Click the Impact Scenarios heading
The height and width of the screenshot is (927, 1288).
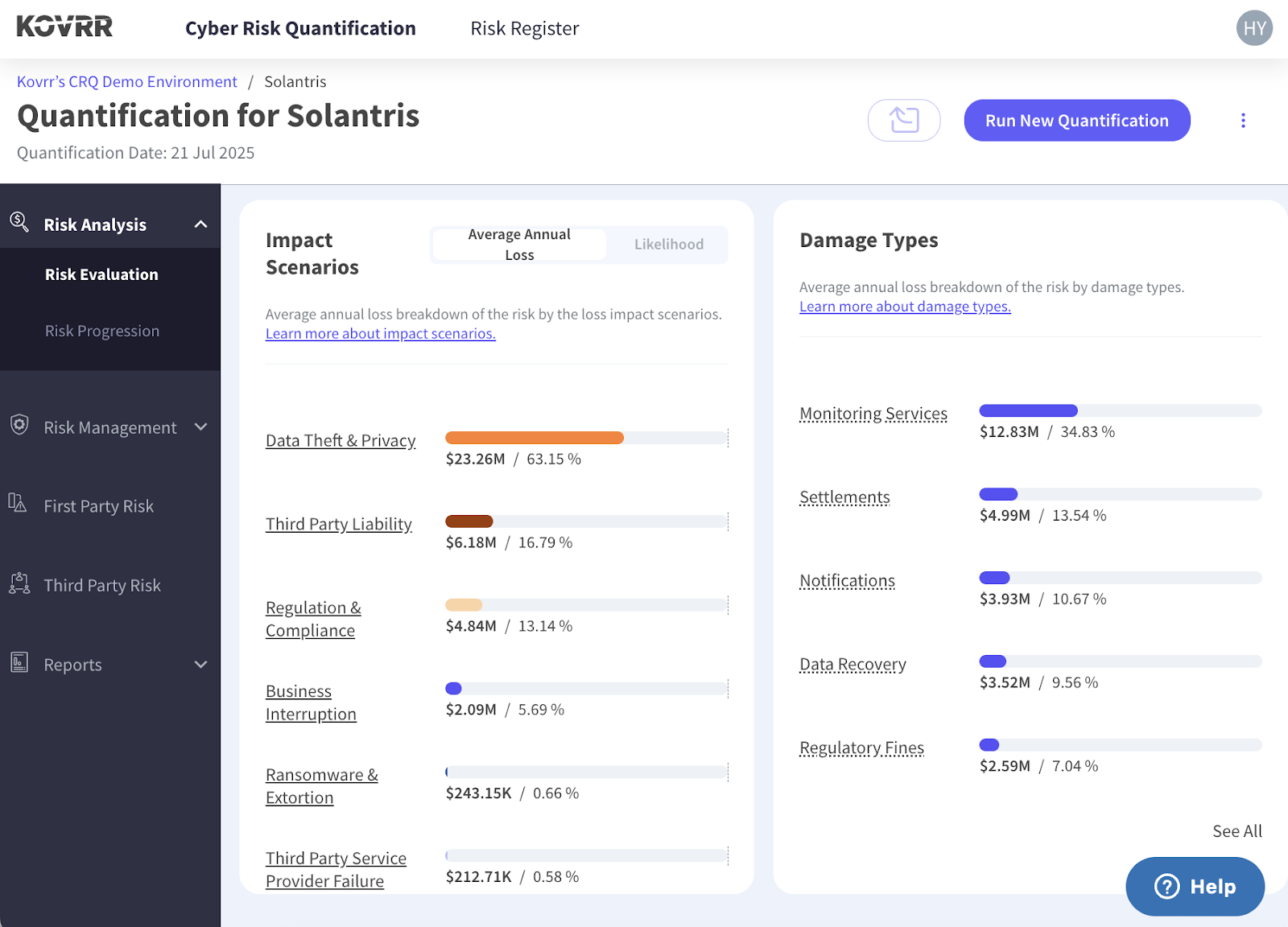312,253
